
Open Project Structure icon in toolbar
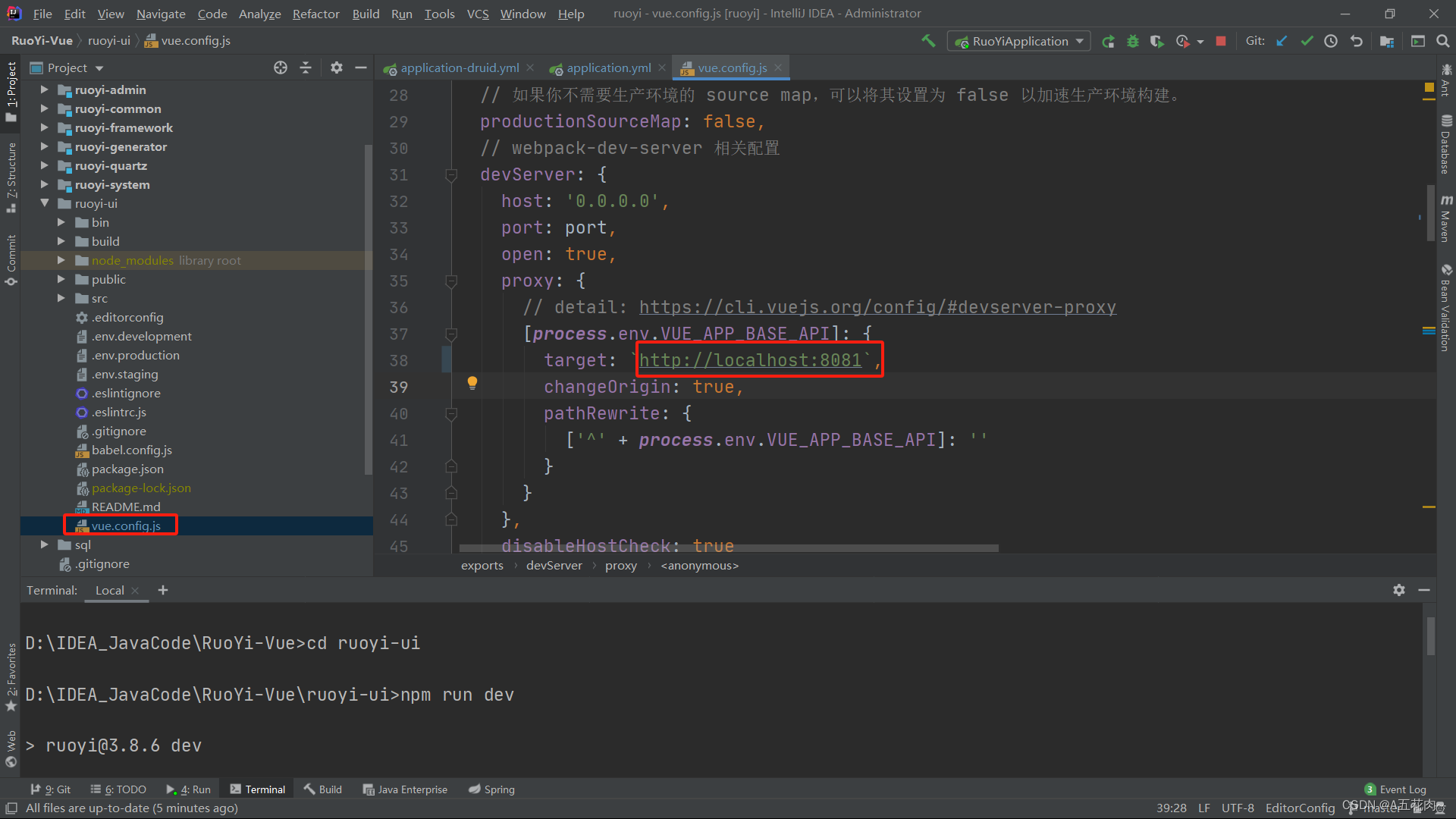pyautogui.click(x=1387, y=41)
